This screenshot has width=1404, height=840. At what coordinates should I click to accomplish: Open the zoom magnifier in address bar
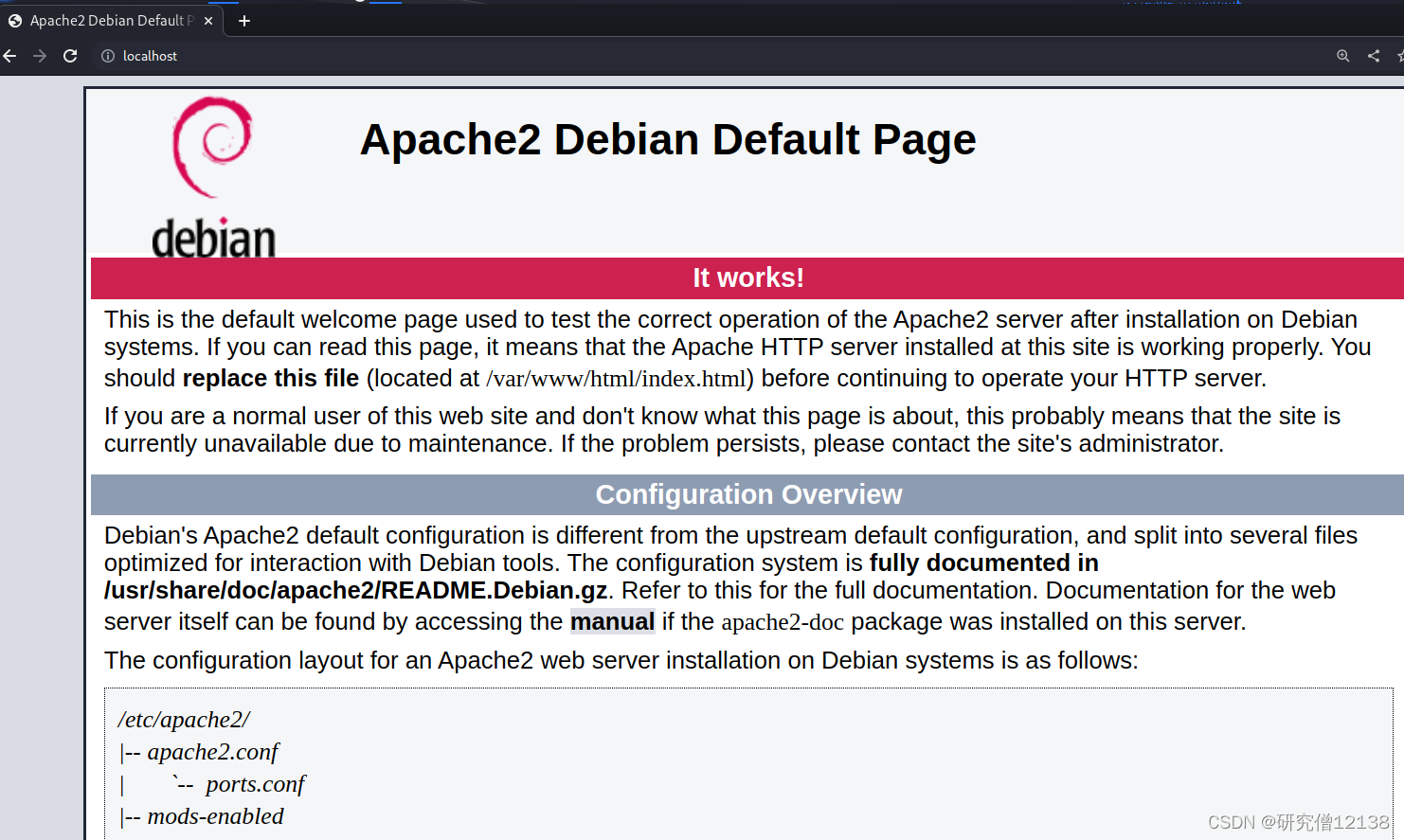1342,56
